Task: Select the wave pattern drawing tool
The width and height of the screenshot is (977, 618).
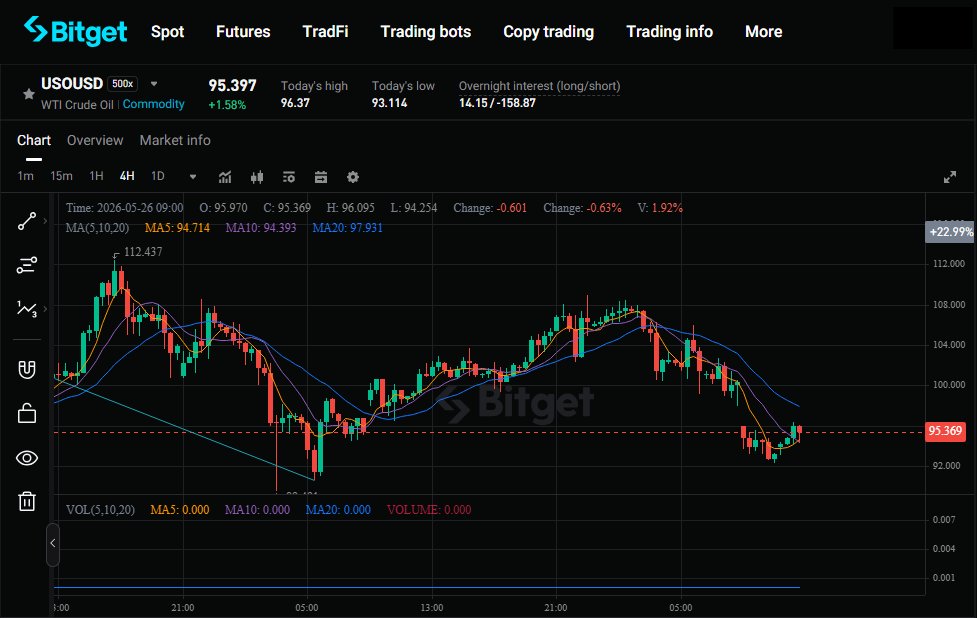Action: [27, 308]
